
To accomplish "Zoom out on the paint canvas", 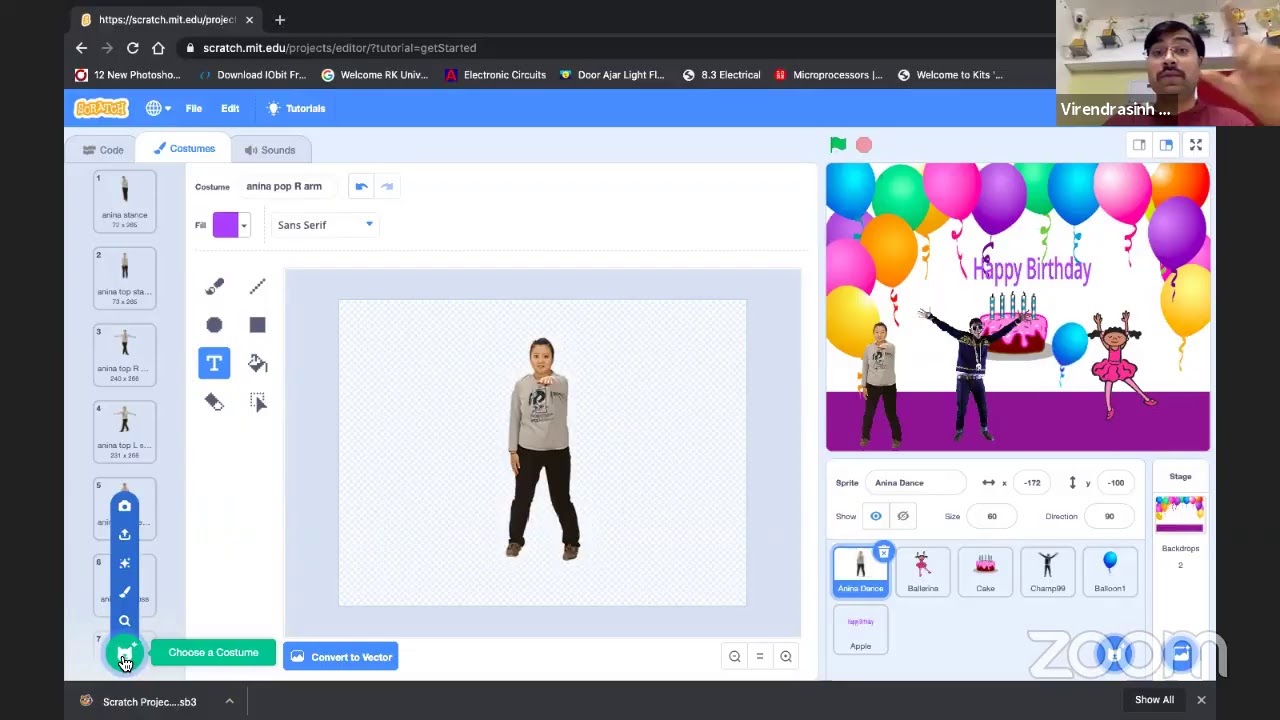I will point(735,657).
